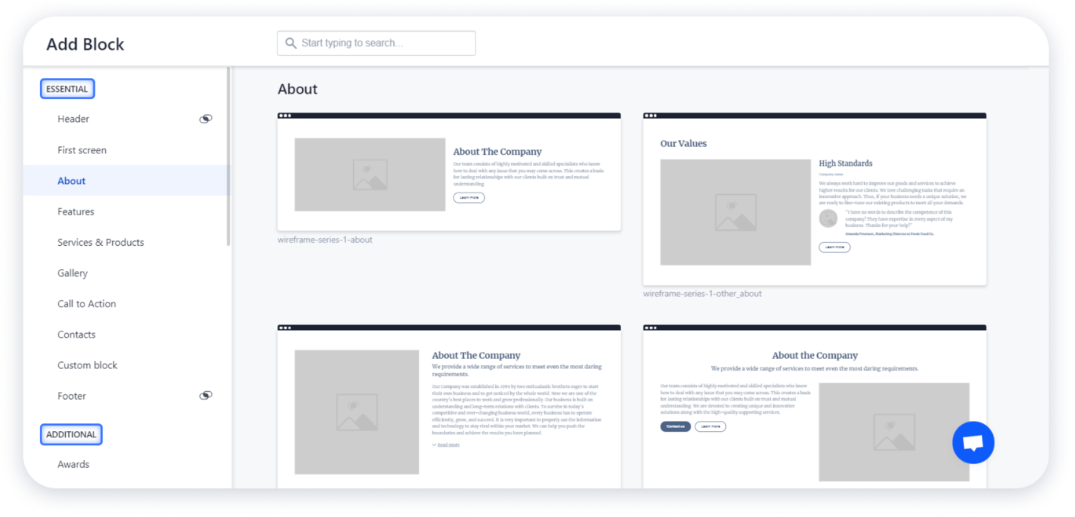Click the three dots atop Our Values block

(650, 116)
